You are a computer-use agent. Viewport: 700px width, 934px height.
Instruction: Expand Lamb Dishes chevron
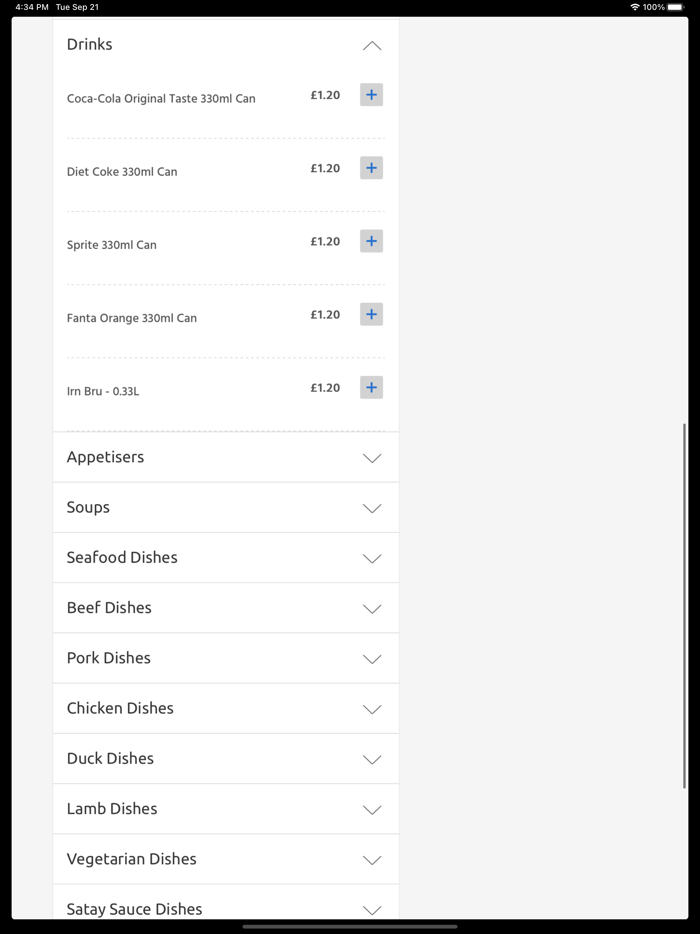click(372, 810)
